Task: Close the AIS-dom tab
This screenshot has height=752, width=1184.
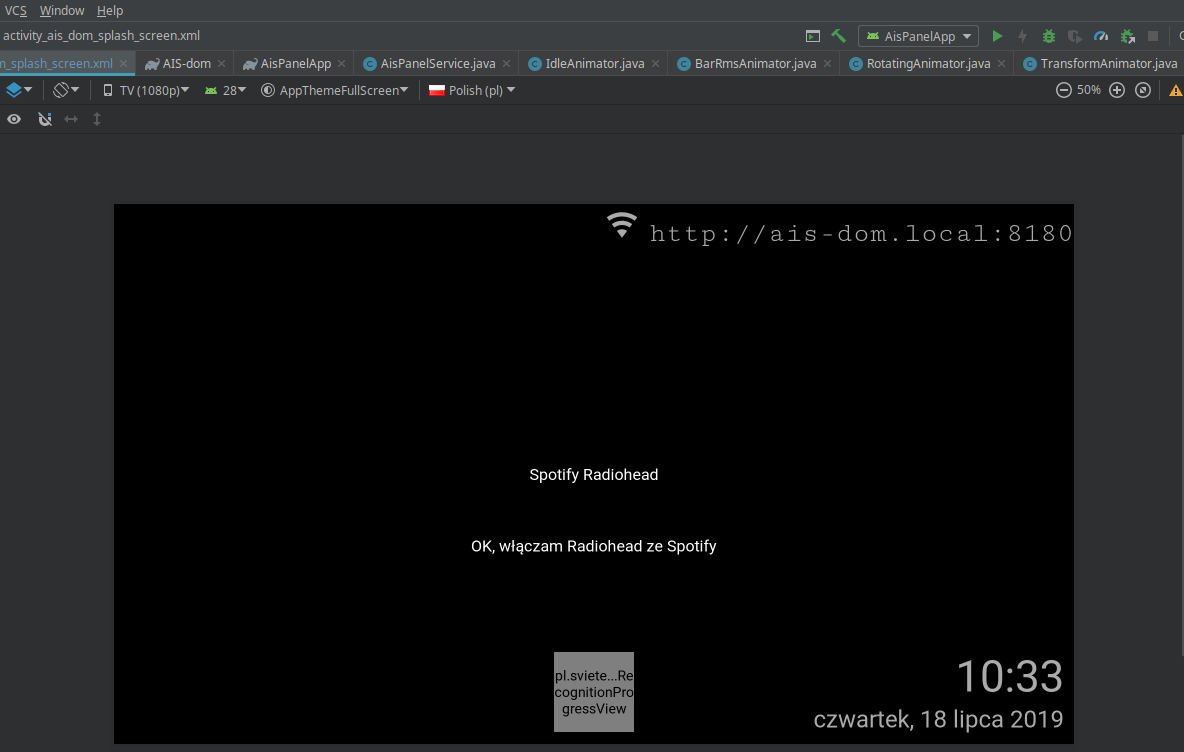Action: tap(221, 63)
